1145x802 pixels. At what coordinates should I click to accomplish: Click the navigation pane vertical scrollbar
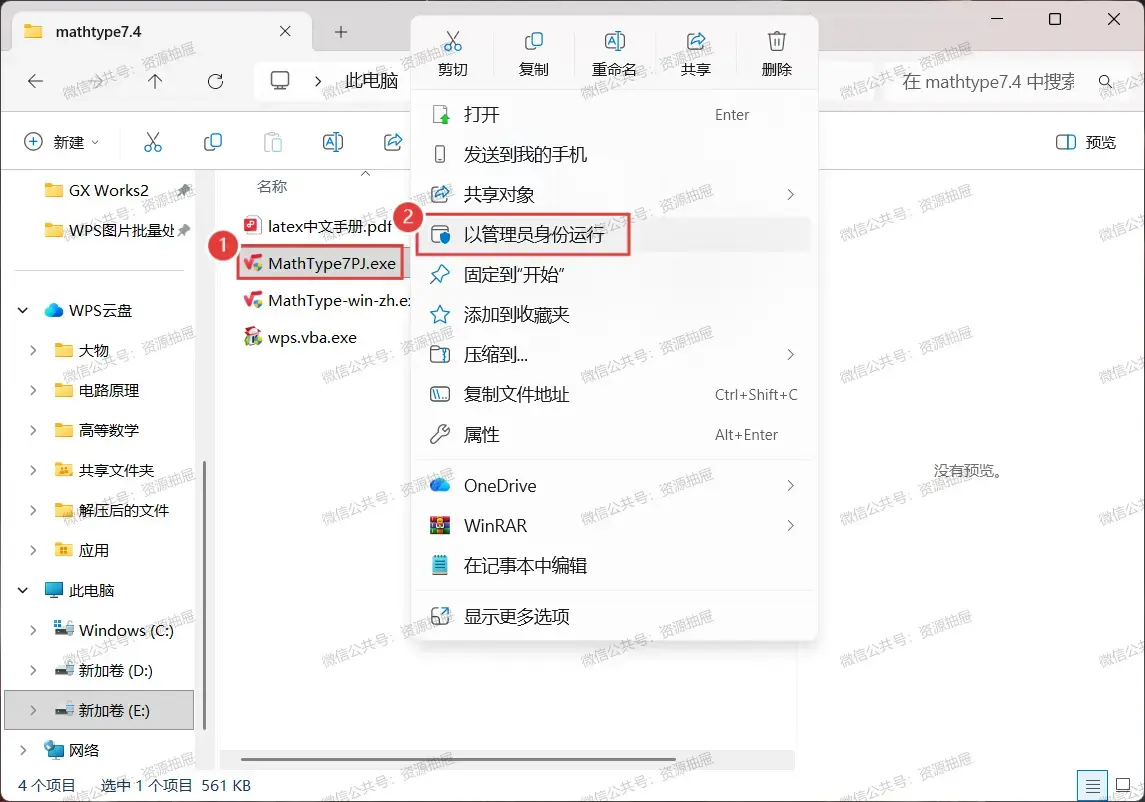204,595
